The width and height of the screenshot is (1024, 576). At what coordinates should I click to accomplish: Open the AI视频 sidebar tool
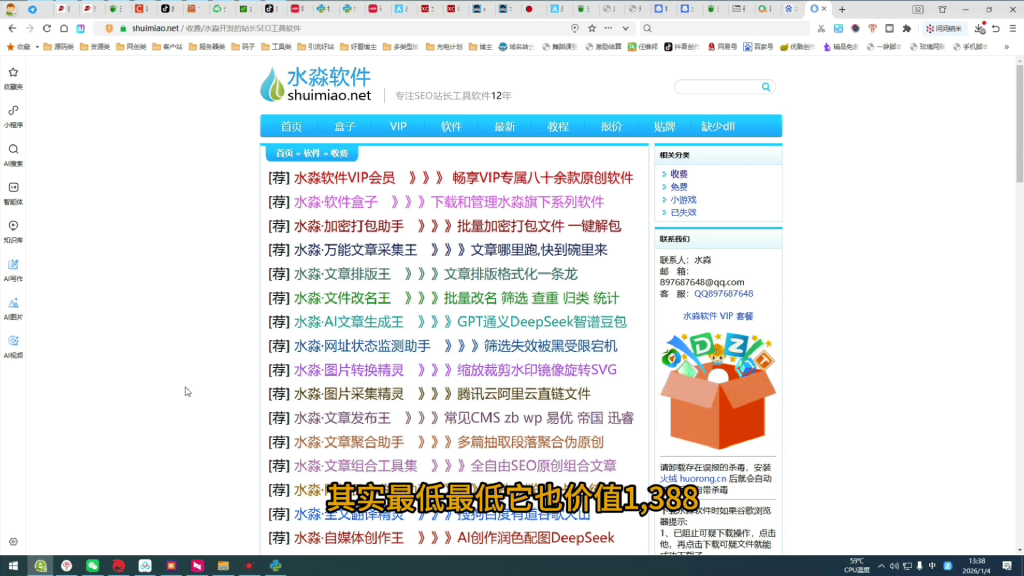click(13, 341)
